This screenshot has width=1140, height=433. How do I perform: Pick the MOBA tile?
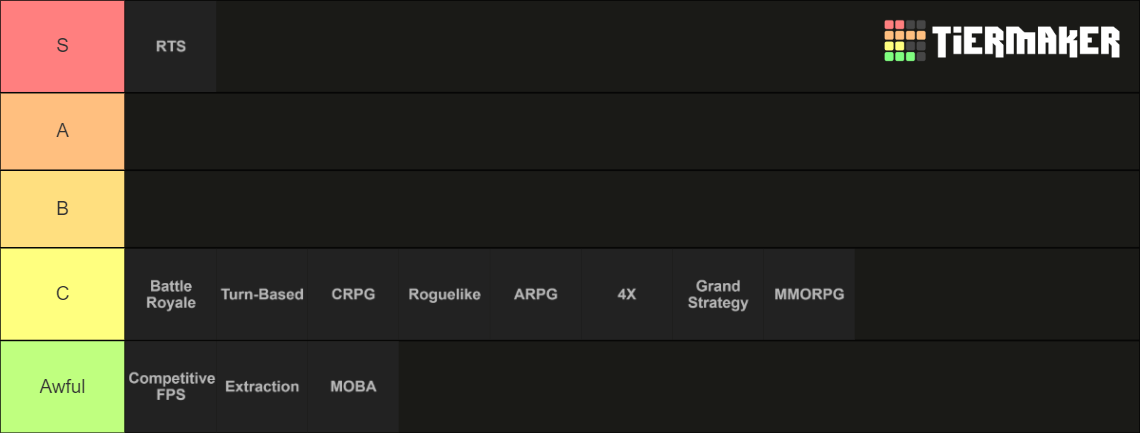353,386
